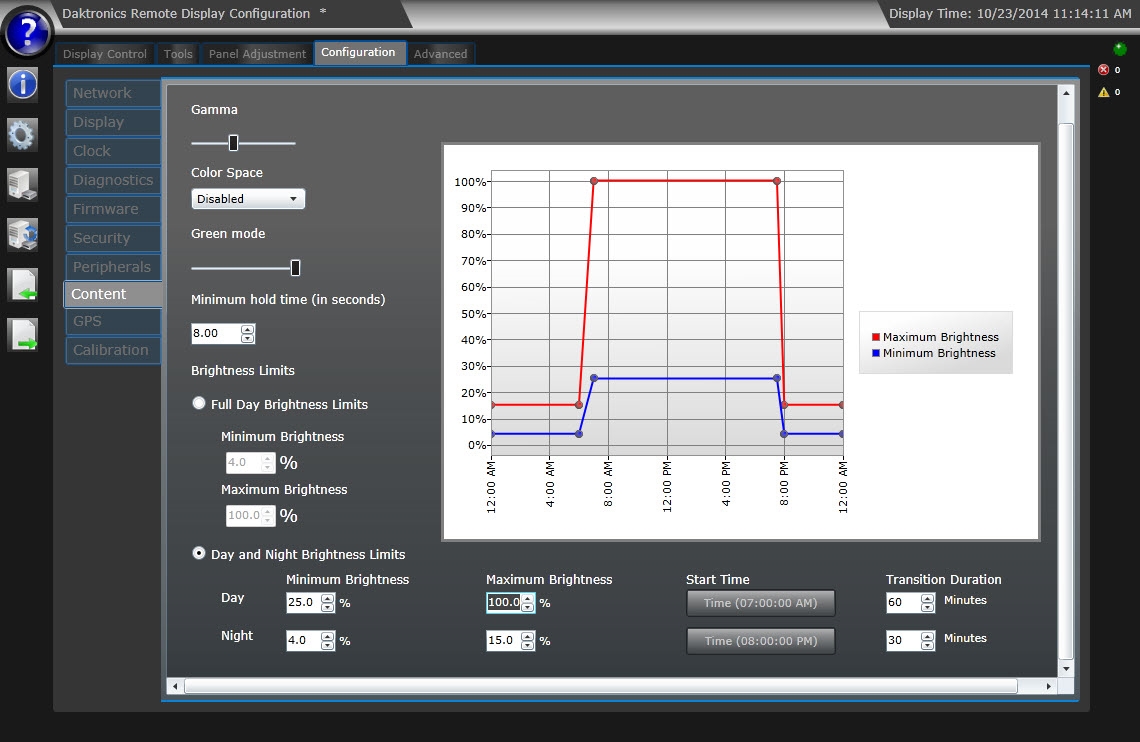Screen dimensions: 1140x742
Task: Click the document with left green arrow icon
Action: 23,285
